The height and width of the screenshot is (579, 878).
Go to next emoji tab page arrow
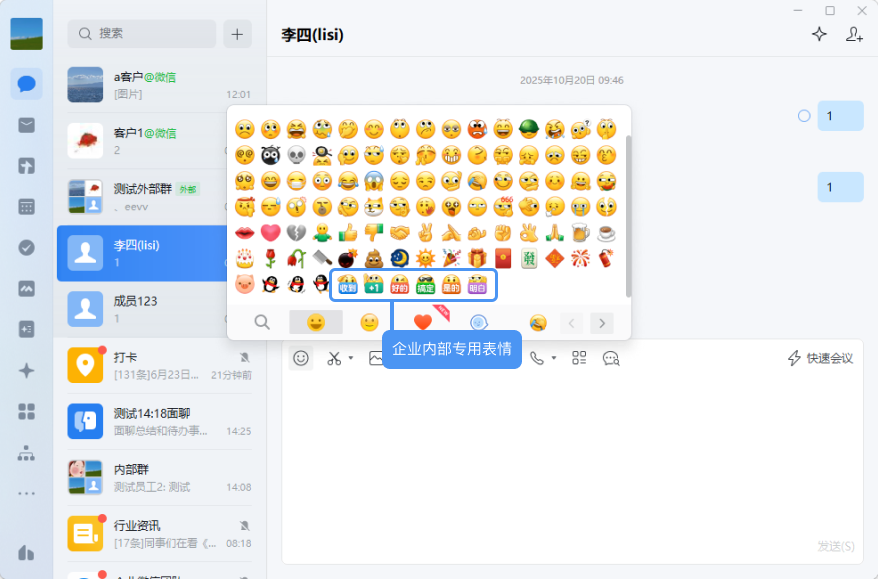tap(602, 323)
